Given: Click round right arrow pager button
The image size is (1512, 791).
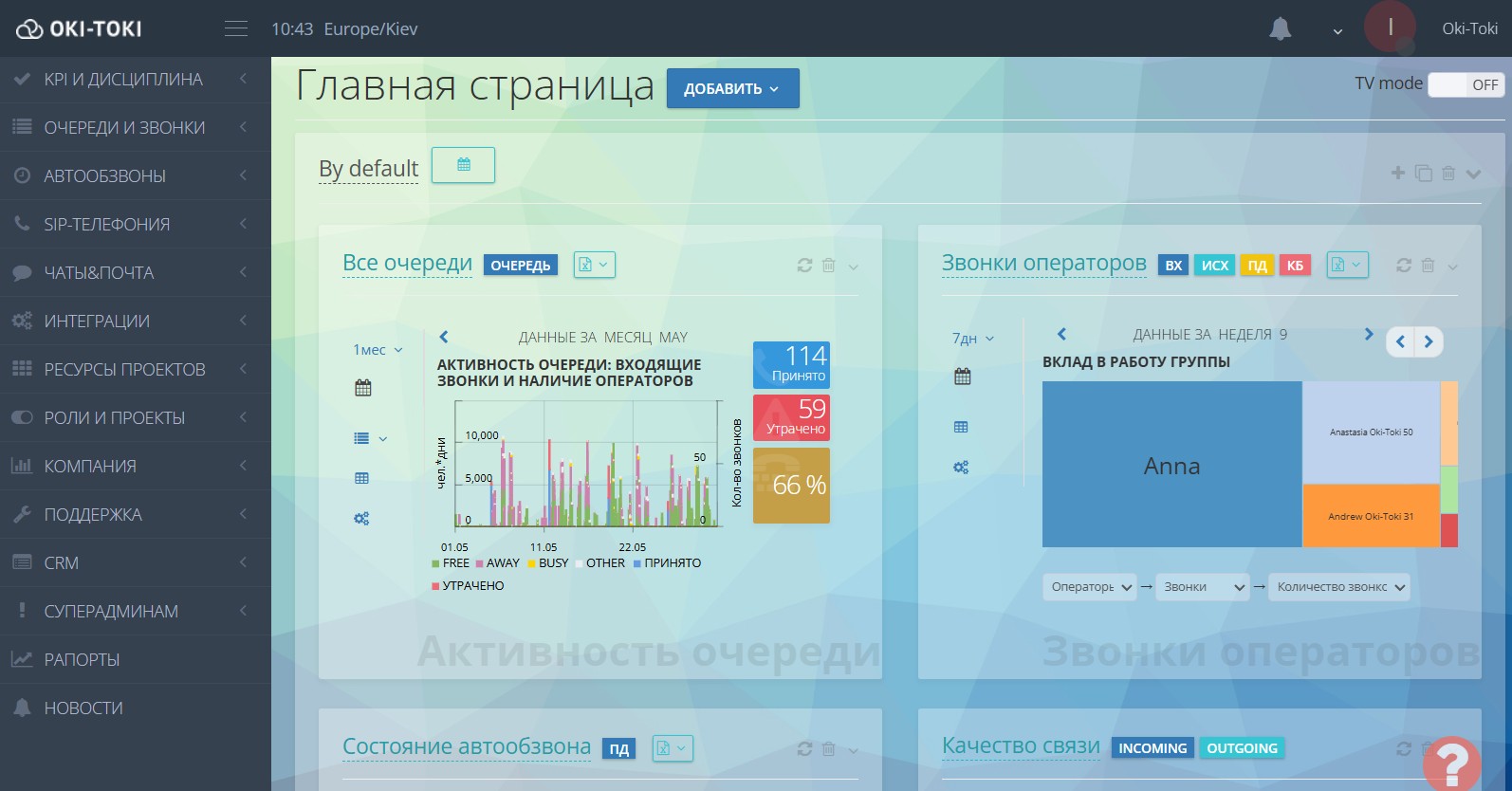Looking at the screenshot, I should click(x=1429, y=341).
